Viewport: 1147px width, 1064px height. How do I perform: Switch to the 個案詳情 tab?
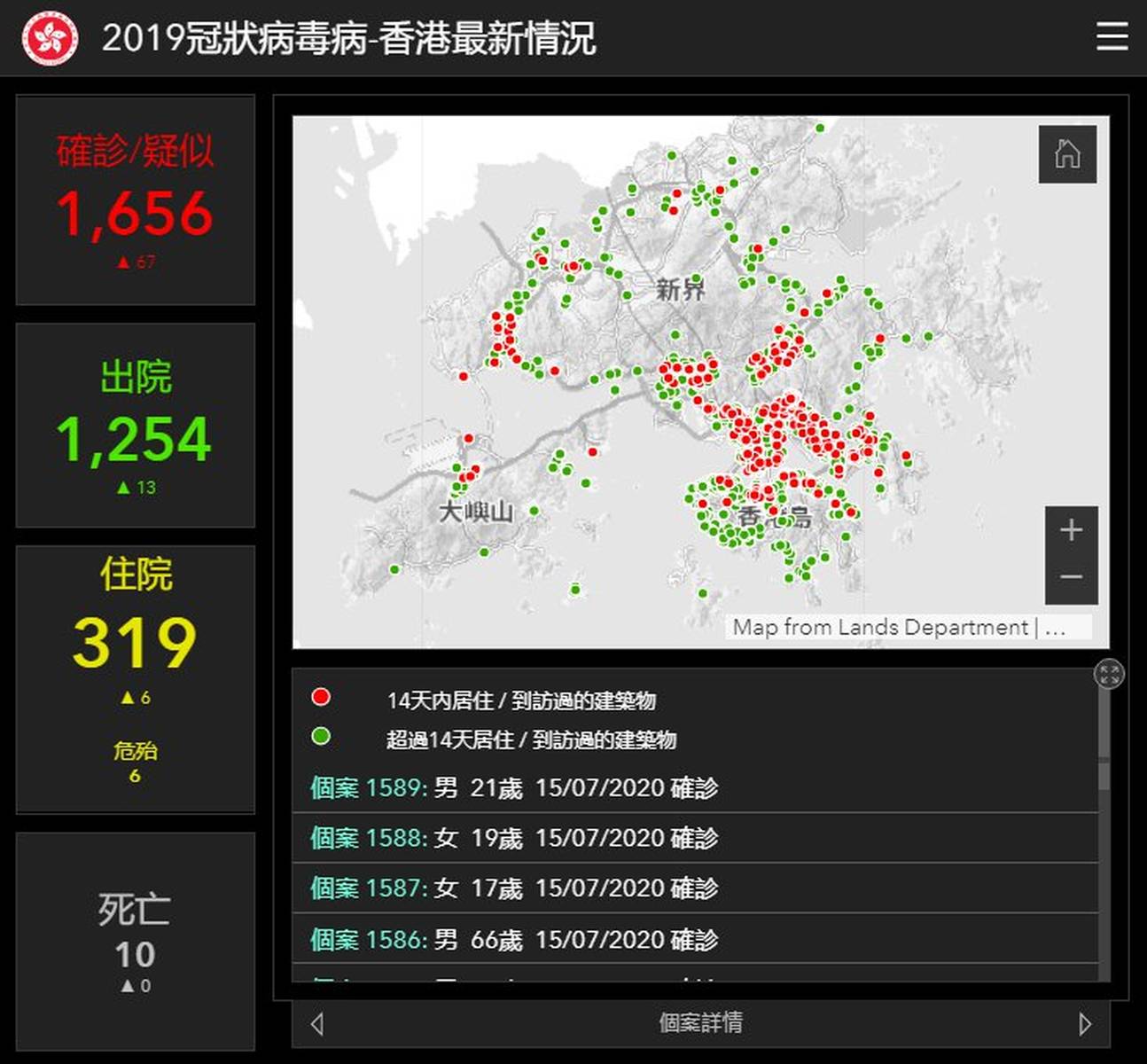coord(703,1022)
